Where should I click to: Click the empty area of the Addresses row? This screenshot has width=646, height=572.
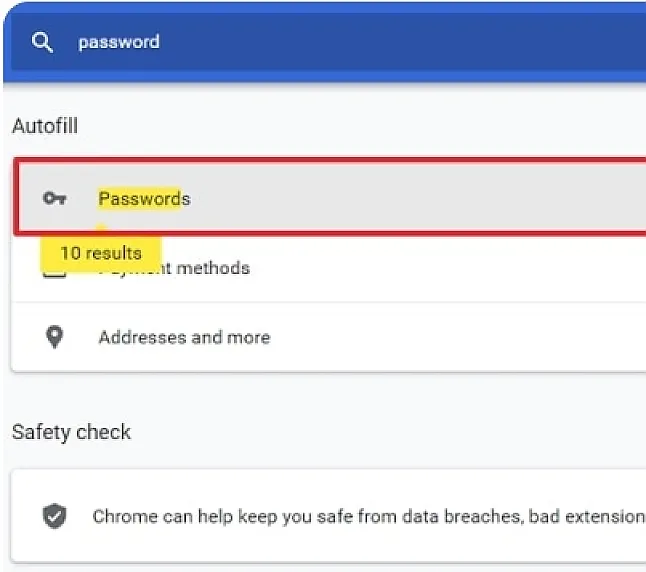pyautogui.click(x=453, y=337)
